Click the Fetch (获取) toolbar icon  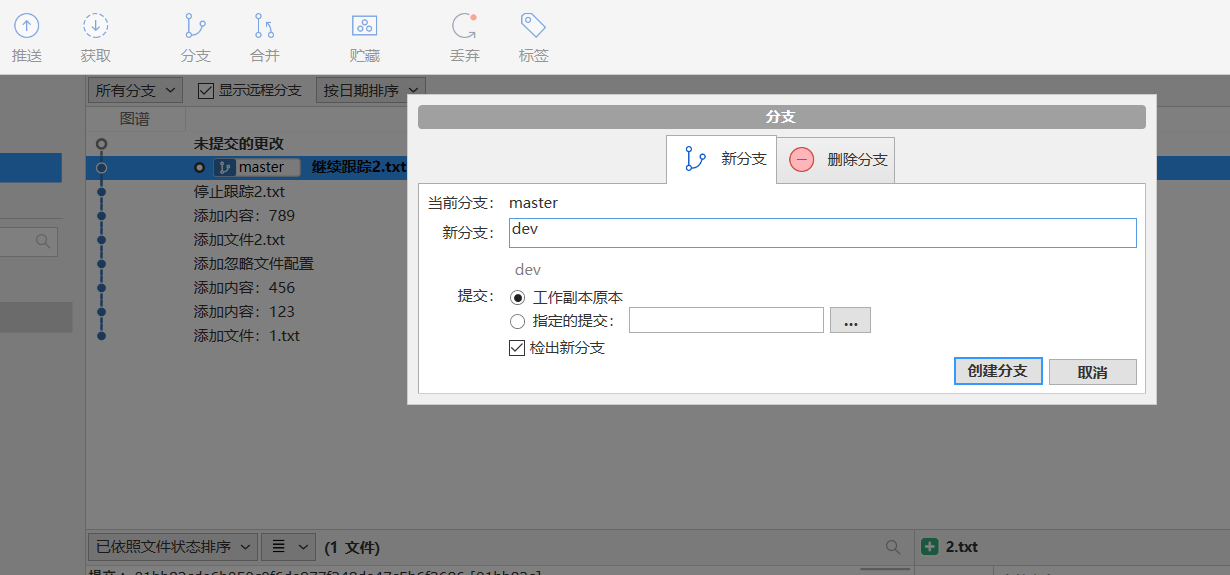click(95, 27)
